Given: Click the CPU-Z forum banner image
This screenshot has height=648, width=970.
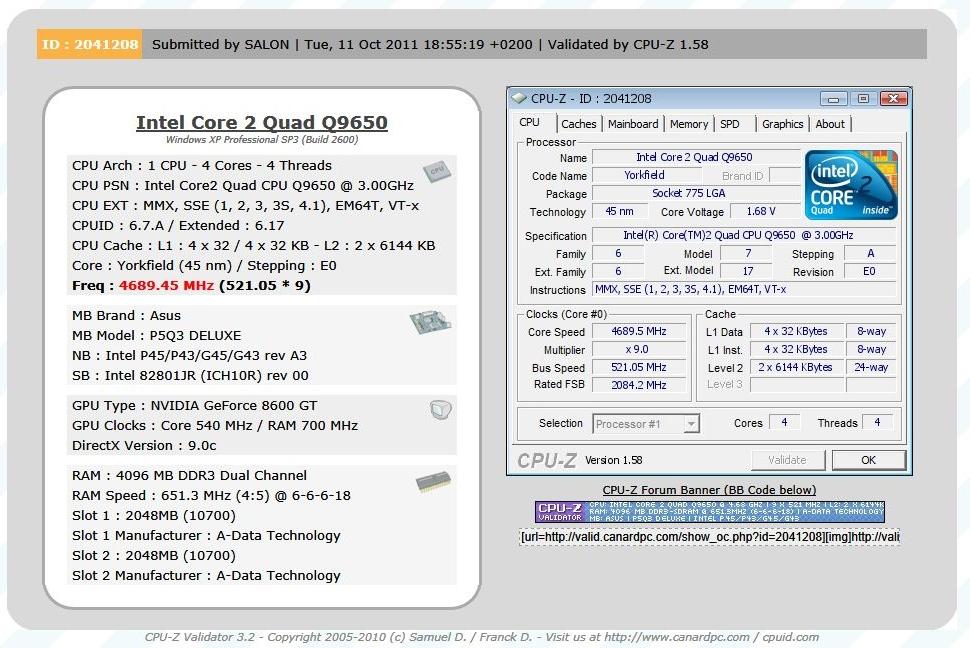Looking at the screenshot, I should pos(710,512).
